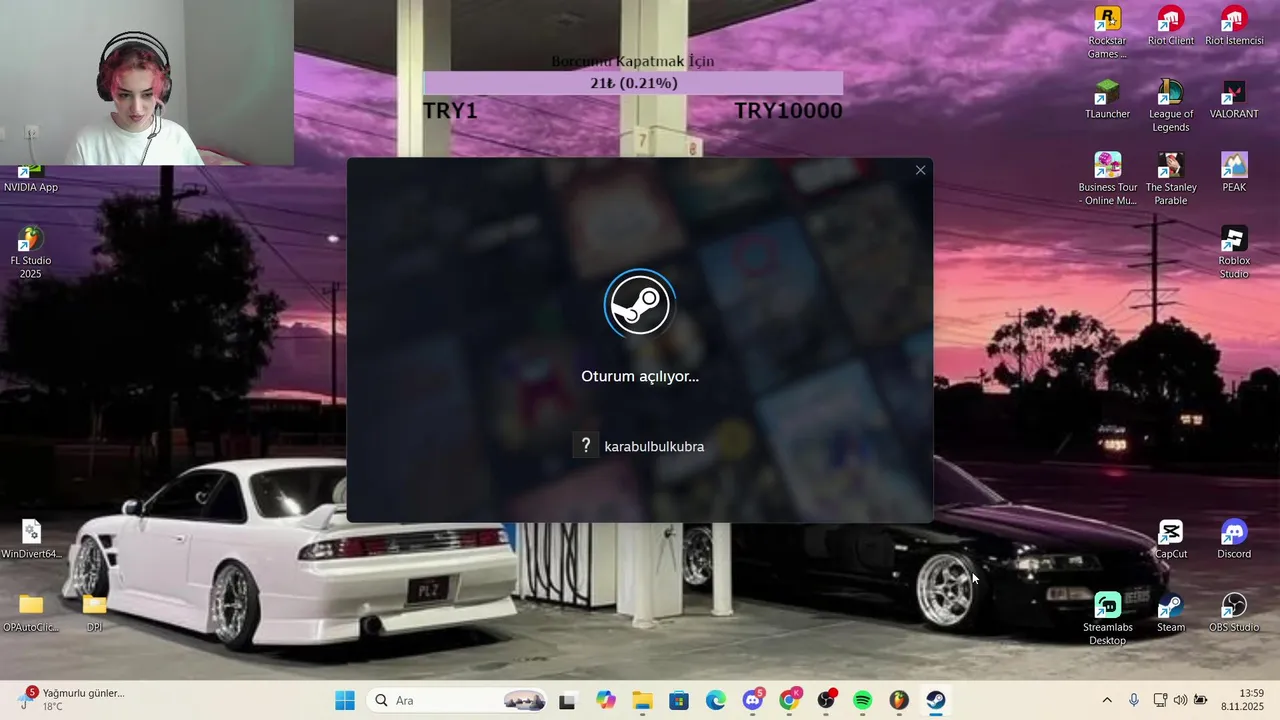Click the microphone tray icon
The height and width of the screenshot is (720, 1280).
tap(1133, 700)
